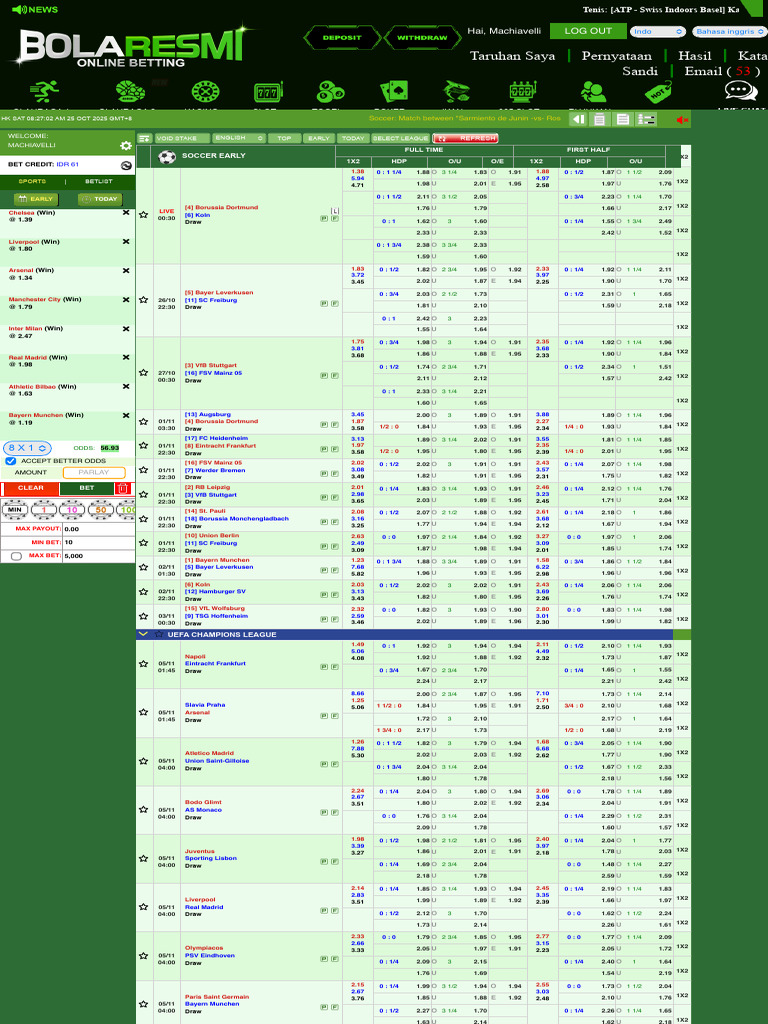Open the SELECT LEAGUE chooser
Image resolution: width=768 pixels, height=1024 pixels.
coord(401,138)
